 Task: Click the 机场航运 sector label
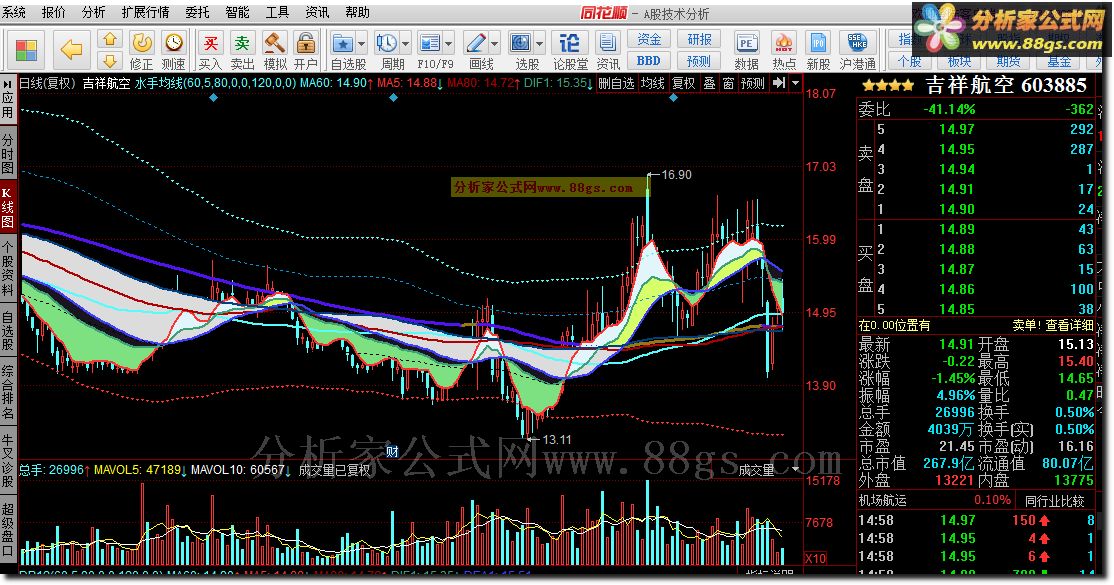pos(882,501)
